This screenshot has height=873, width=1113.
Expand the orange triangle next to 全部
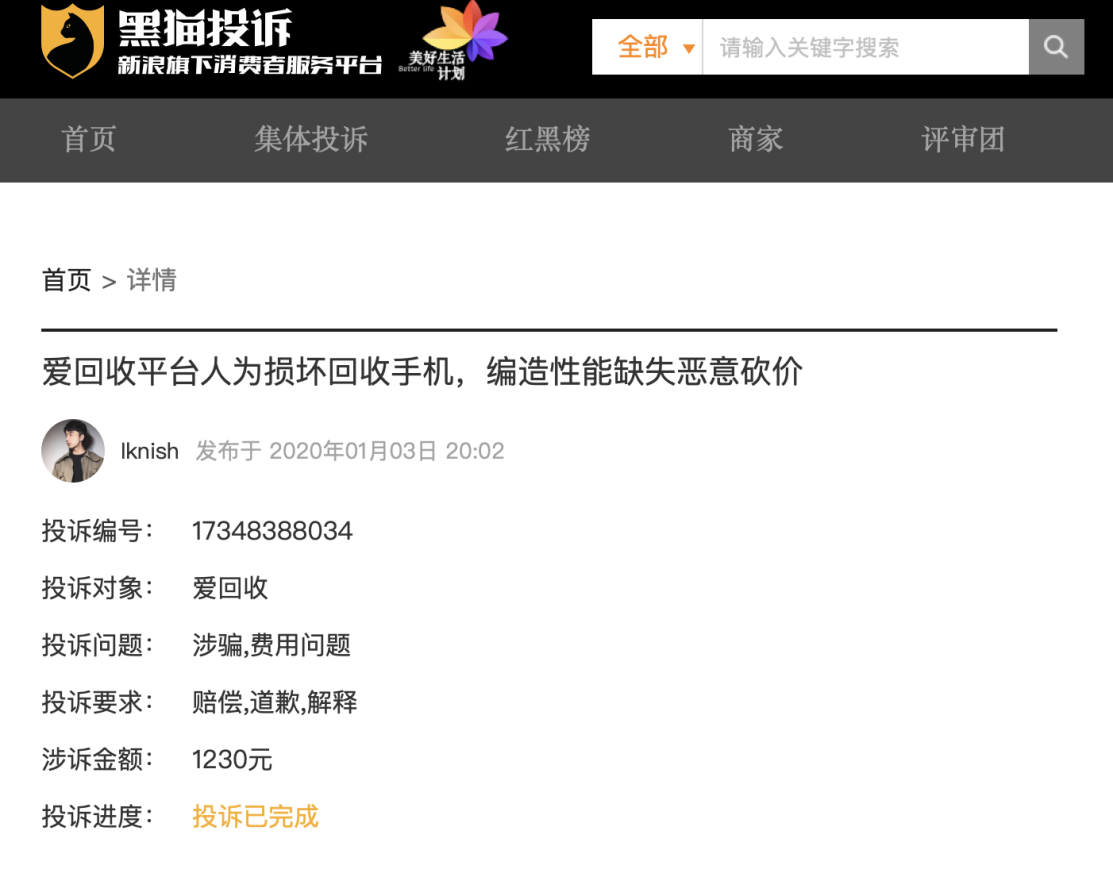click(687, 47)
